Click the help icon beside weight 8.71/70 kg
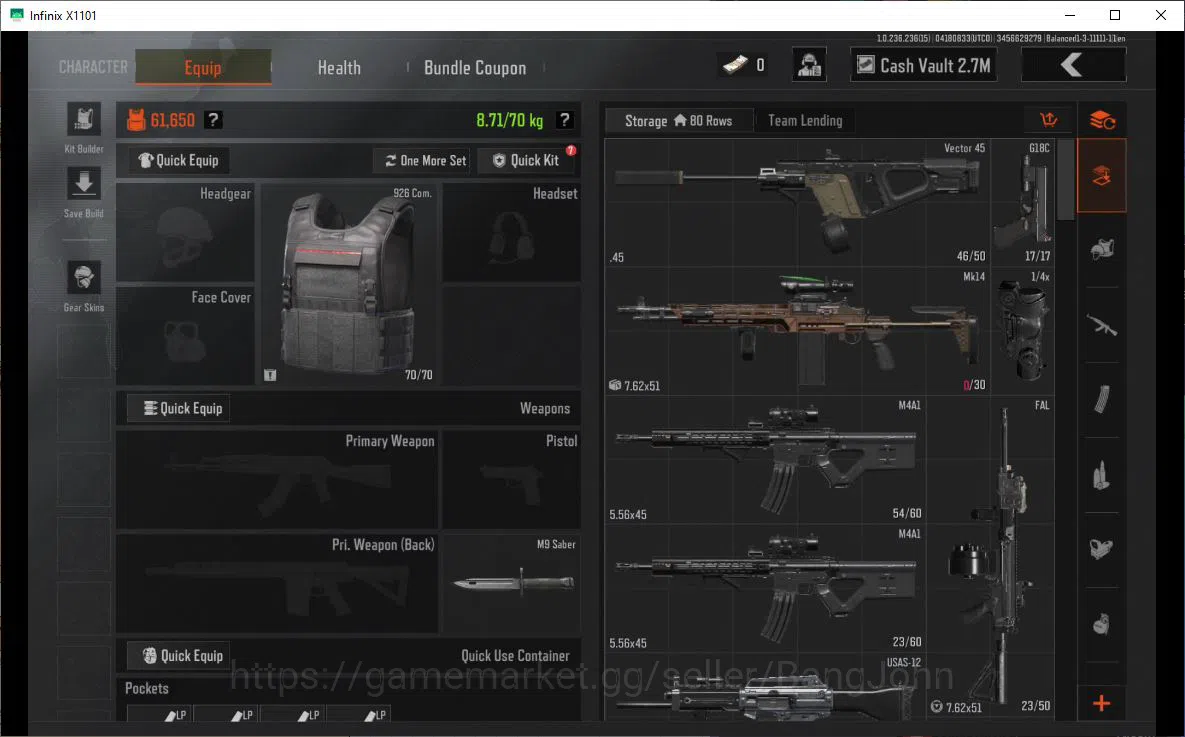This screenshot has width=1185, height=737. [x=565, y=119]
